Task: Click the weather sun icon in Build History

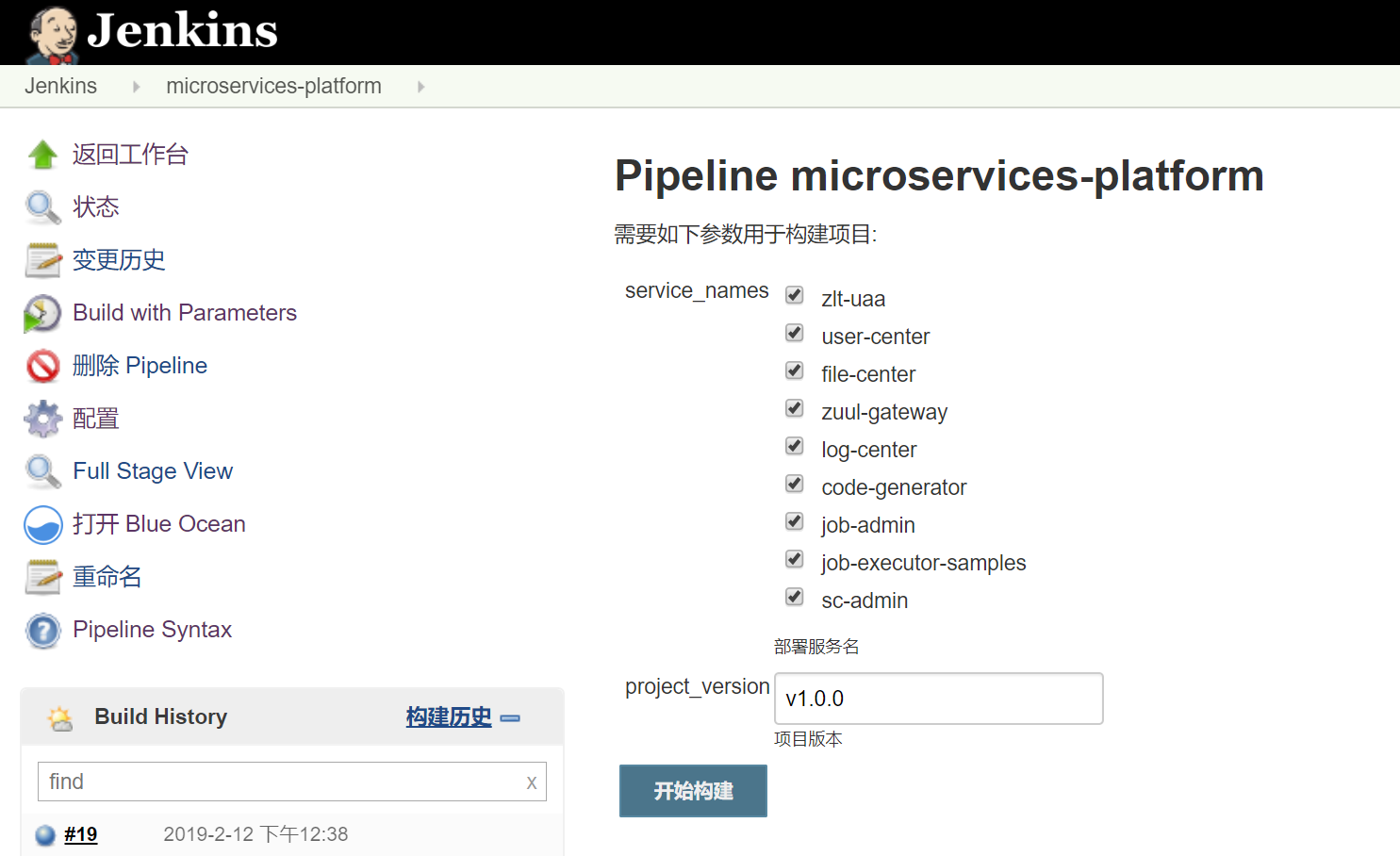Action: coord(60,718)
